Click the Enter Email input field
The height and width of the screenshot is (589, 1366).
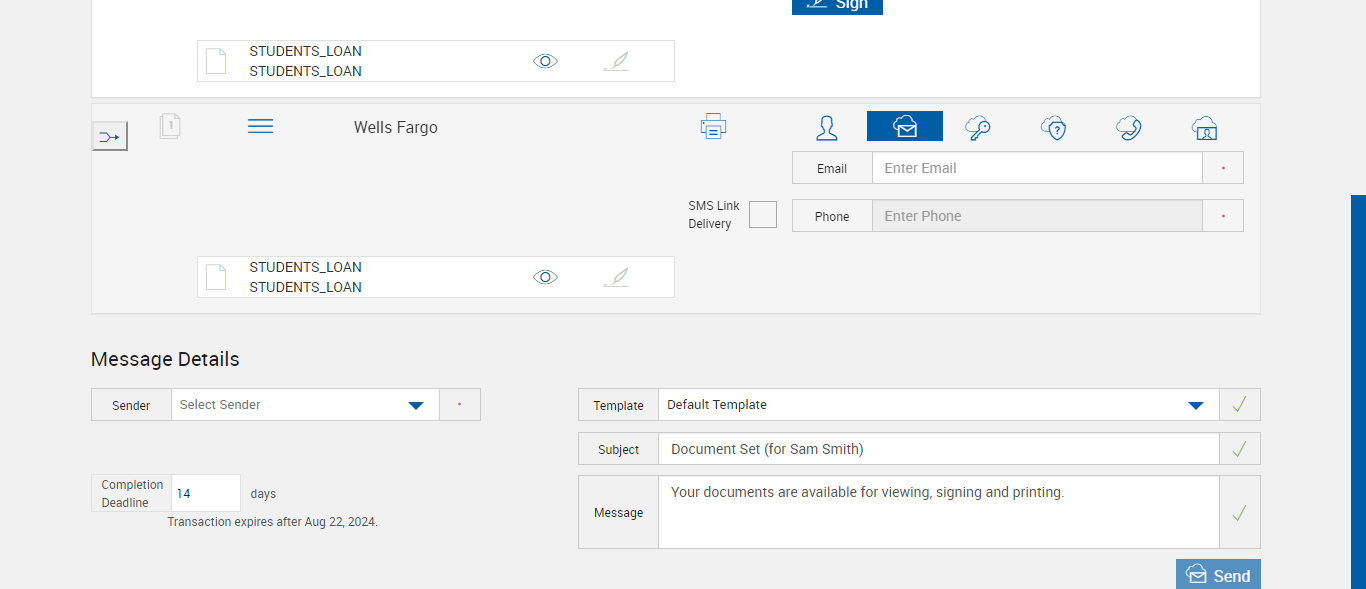pos(1036,168)
